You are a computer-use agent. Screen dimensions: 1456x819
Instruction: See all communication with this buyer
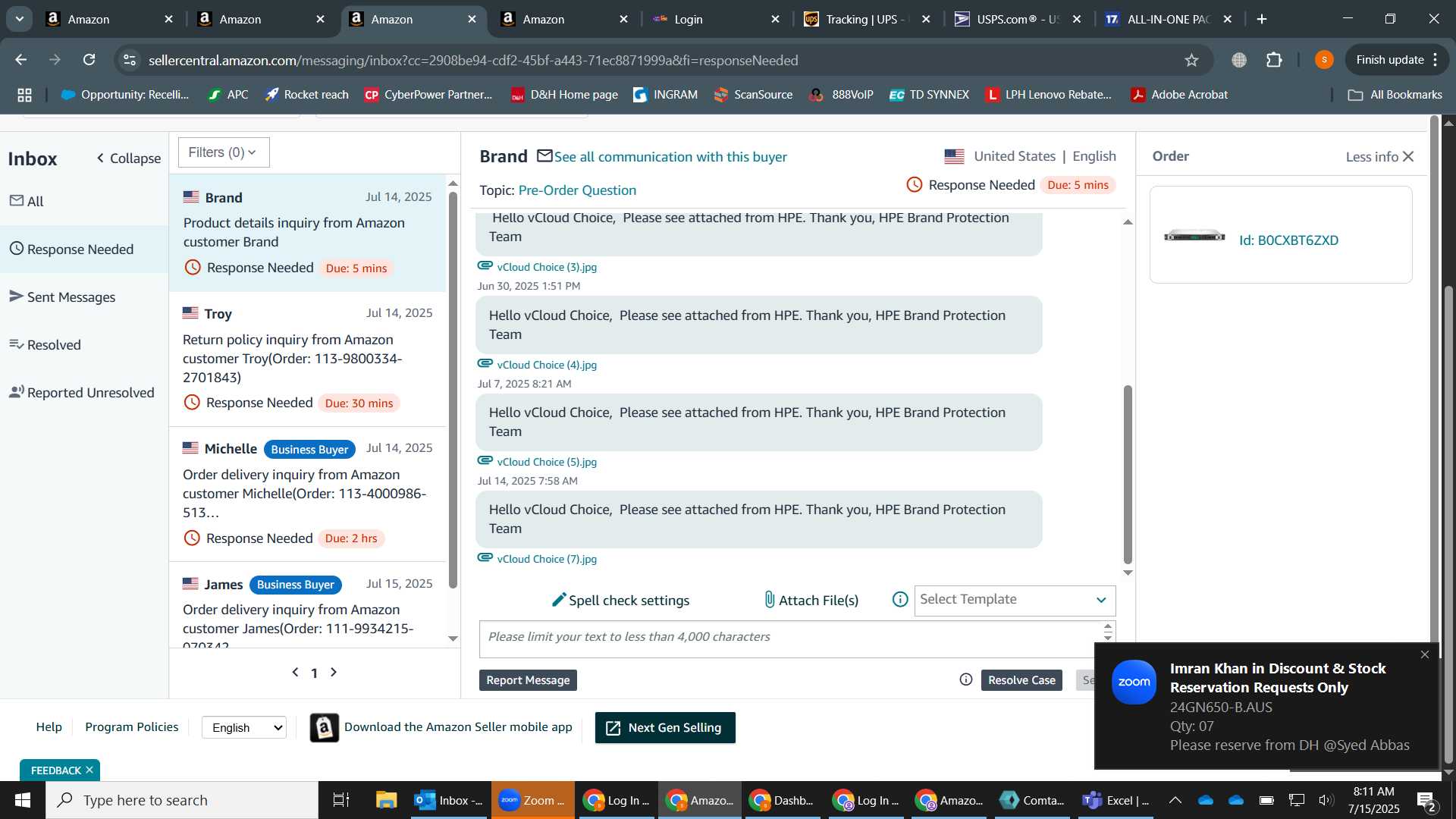670,157
